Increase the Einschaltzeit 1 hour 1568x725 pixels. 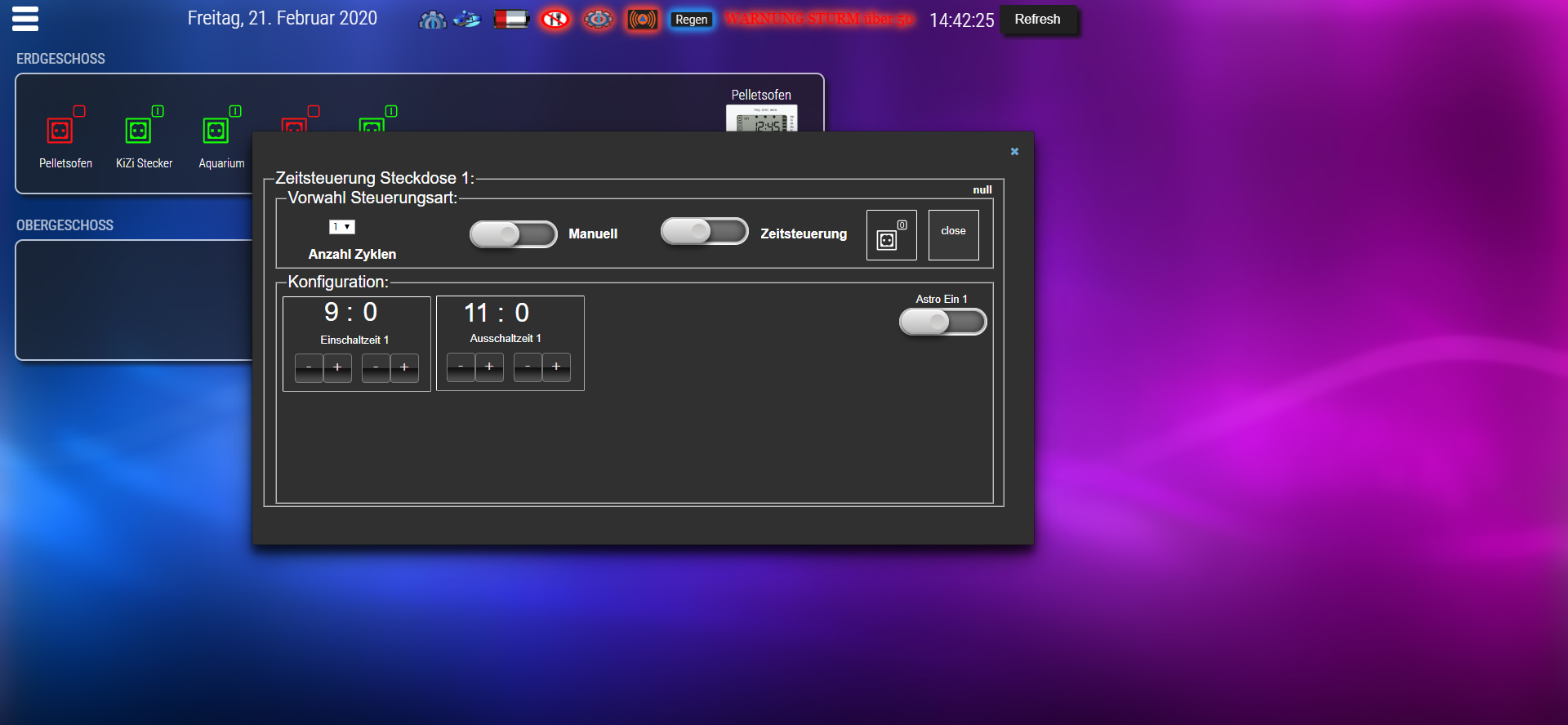click(x=337, y=367)
